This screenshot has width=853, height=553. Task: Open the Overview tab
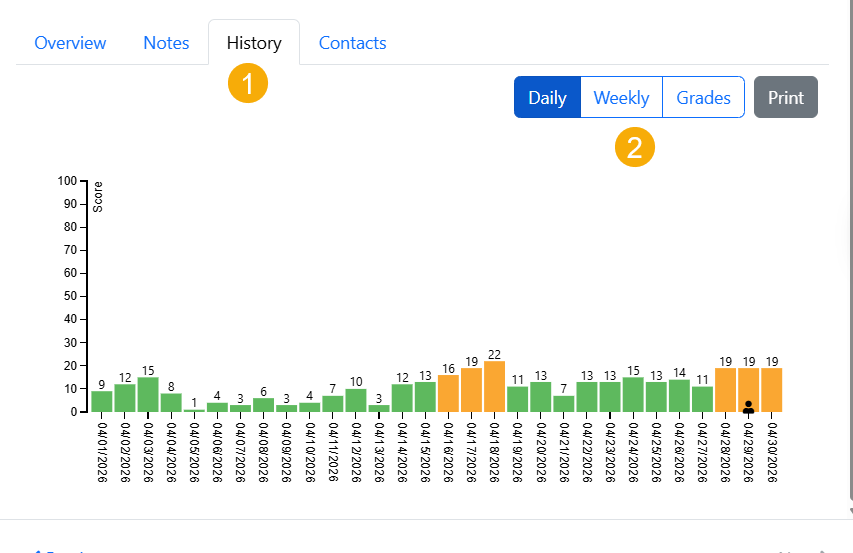[70, 43]
